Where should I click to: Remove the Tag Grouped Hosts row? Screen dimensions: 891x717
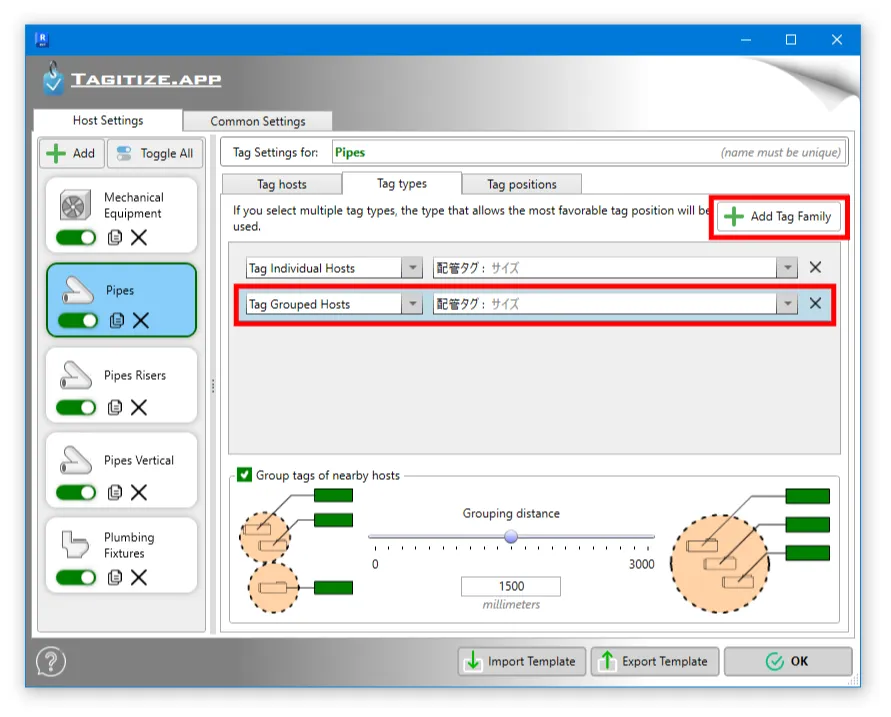(x=815, y=304)
